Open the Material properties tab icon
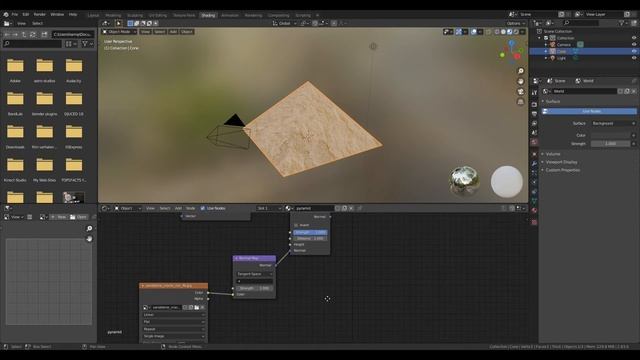The width and height of the screenshot is (640, 360). pos(534,211)
